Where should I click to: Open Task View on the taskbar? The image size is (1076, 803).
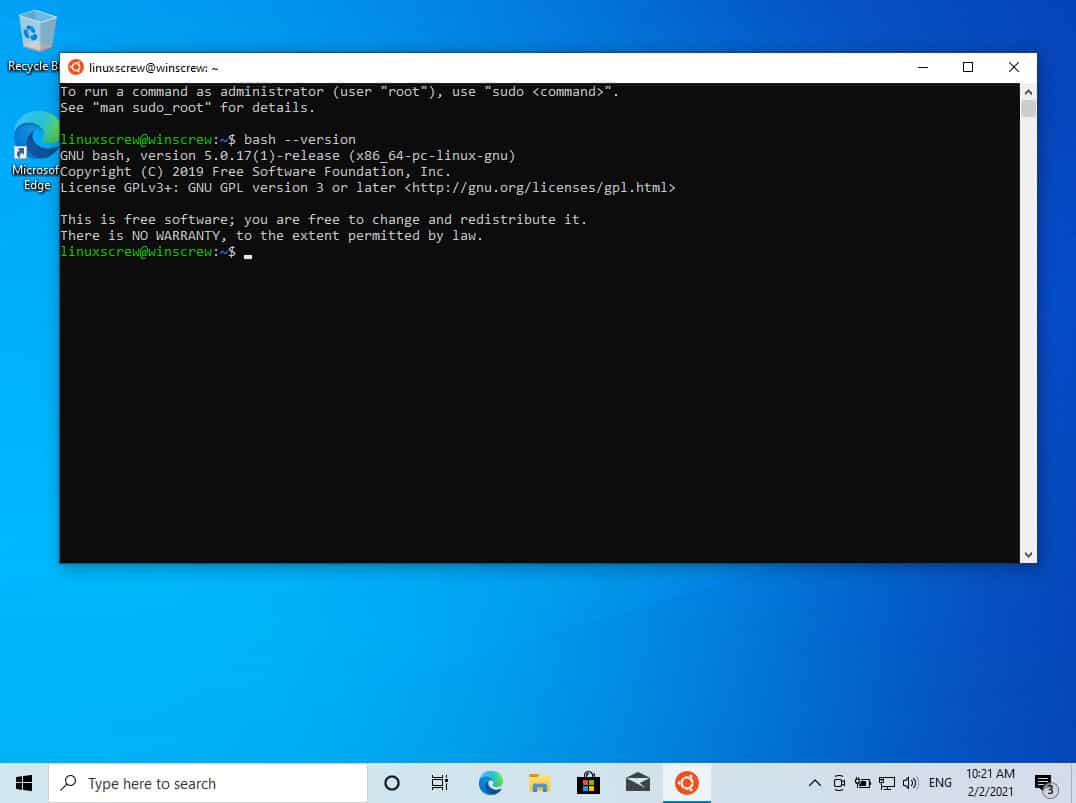(x=439, y=783)
